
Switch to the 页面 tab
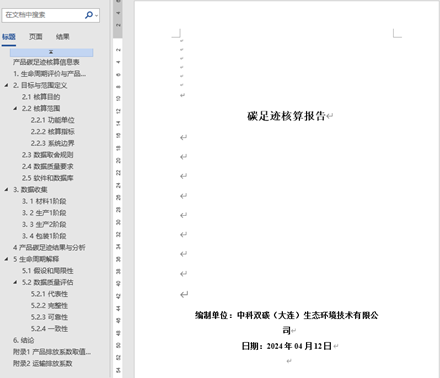click(36, 37)
